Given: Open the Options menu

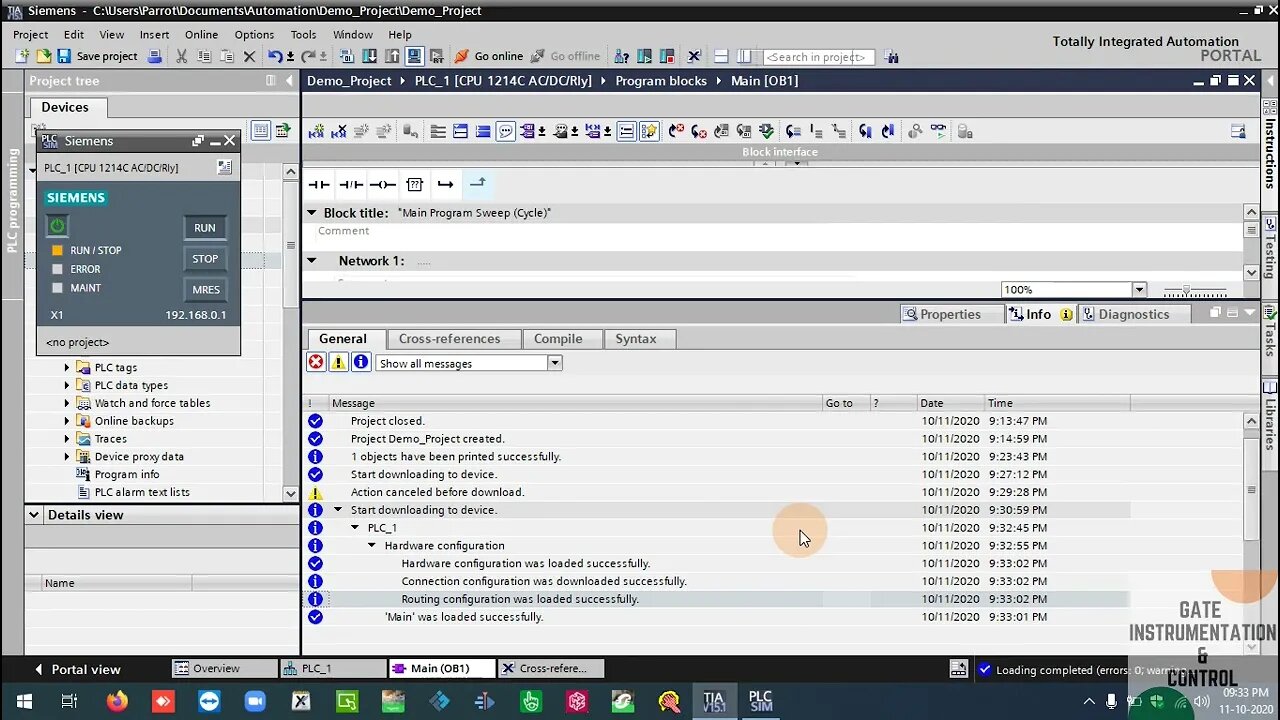Looking at the screenshot, I should (254, 34).
